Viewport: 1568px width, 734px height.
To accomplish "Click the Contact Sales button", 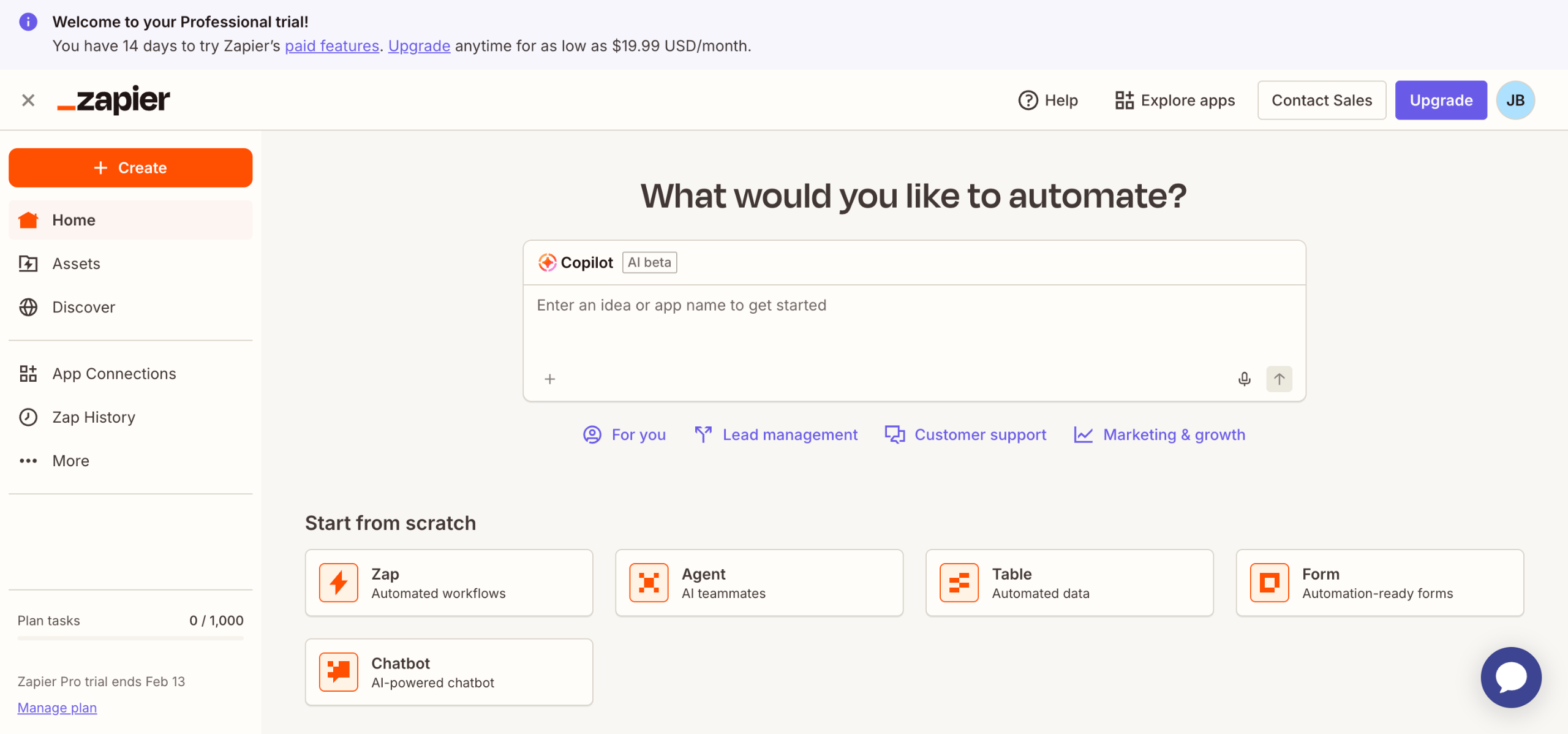I will click(1321, 100).
